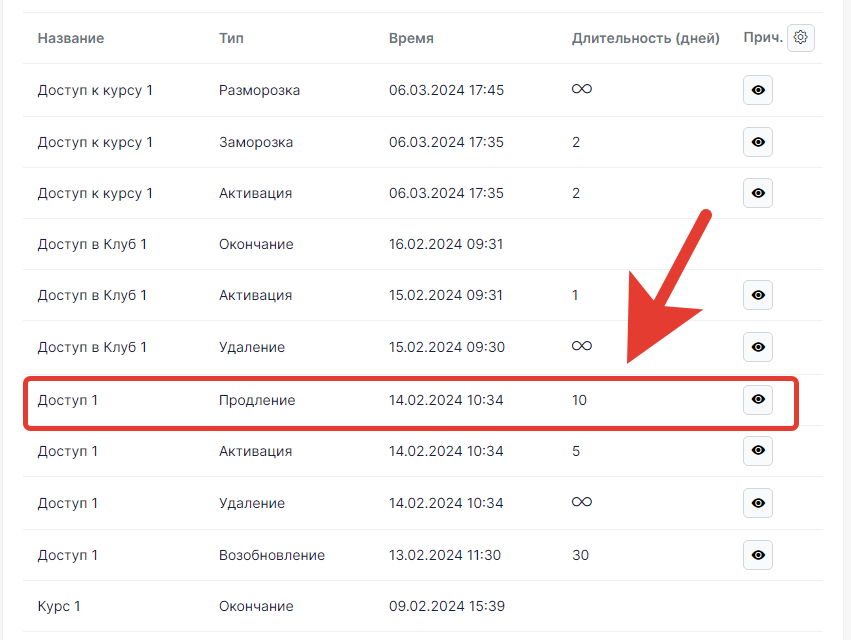
Task: Click the Продление type cell
Action: (257, 400)
